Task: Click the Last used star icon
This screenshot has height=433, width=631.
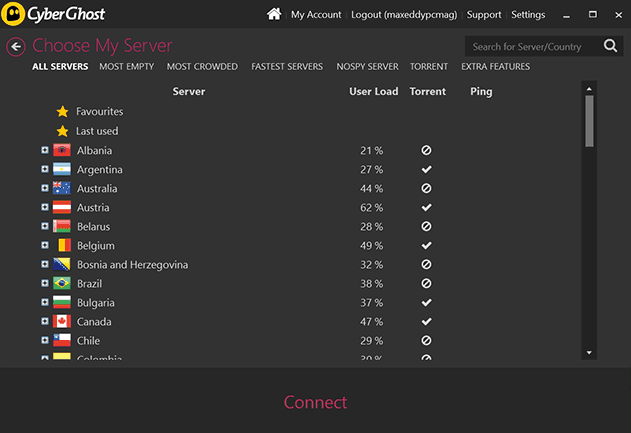Action: 62,131
